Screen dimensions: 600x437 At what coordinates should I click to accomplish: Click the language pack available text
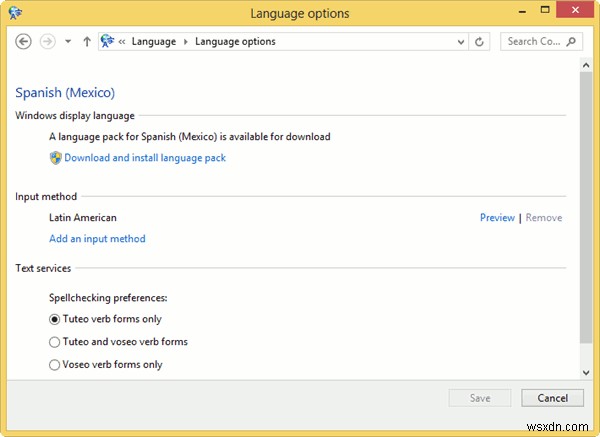pyautogui.click(x=190, y=137)
